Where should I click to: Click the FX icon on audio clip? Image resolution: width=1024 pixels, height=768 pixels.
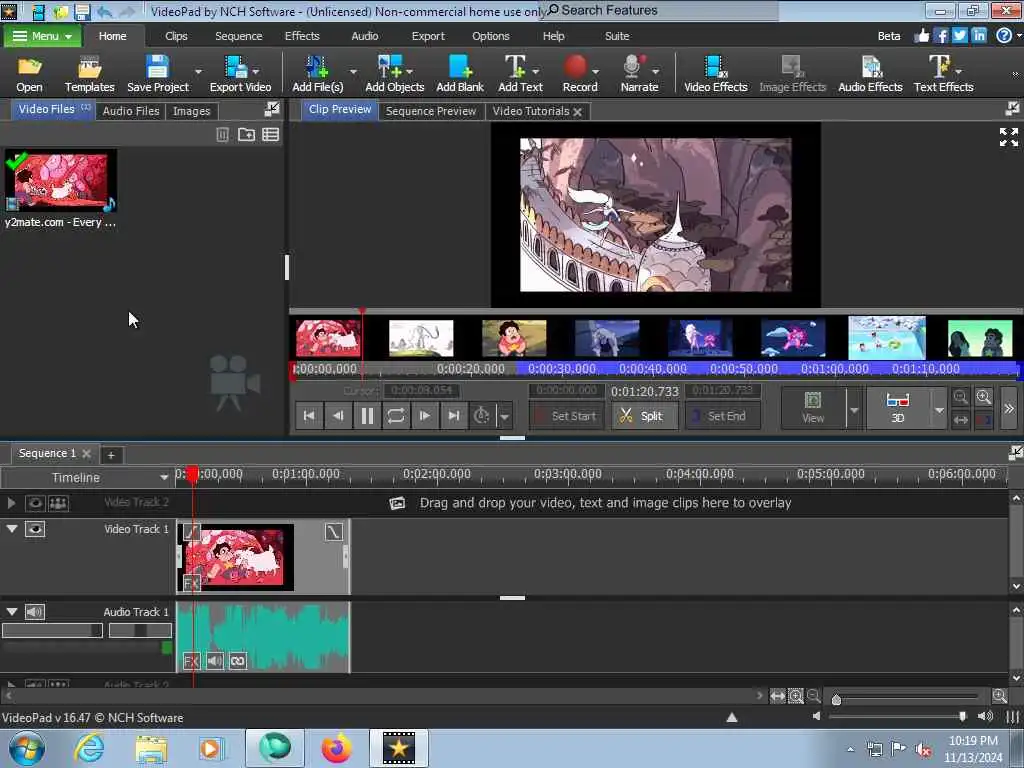(x=191, y=661)
